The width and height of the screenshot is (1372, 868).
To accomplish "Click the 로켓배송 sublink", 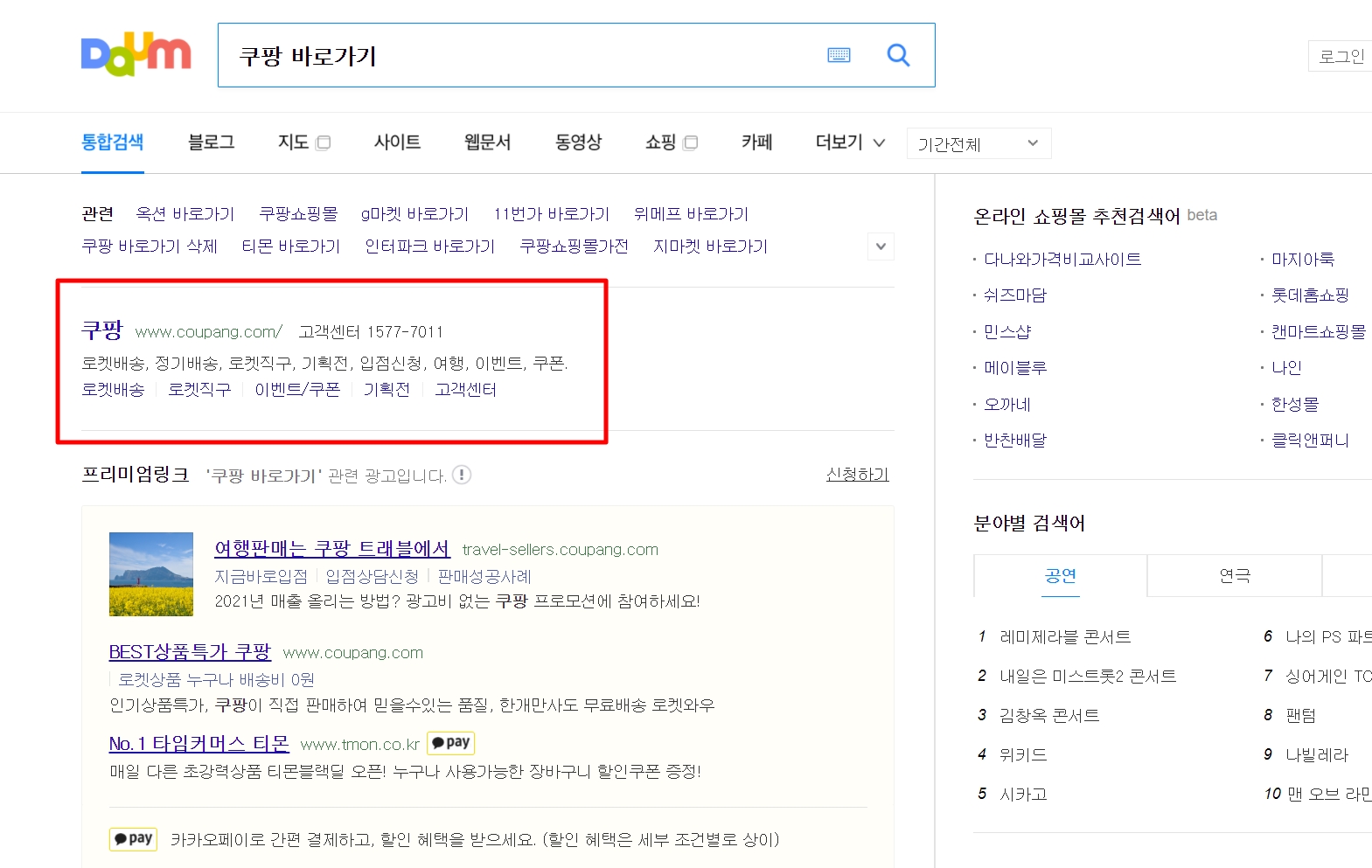I will tap(113, 390).
